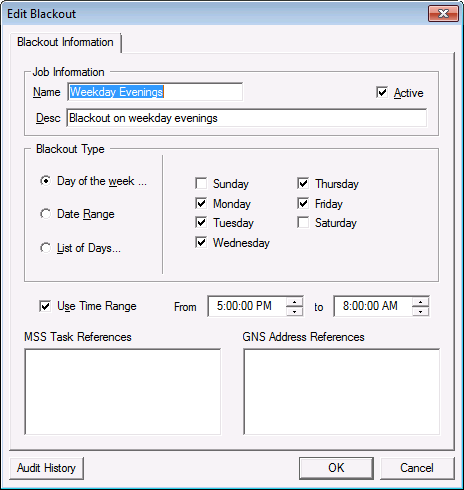The height and width of the screenshot is (490, 464).
Task: Decrease the 'to' time with down spinner
Action: coord(420,311)
